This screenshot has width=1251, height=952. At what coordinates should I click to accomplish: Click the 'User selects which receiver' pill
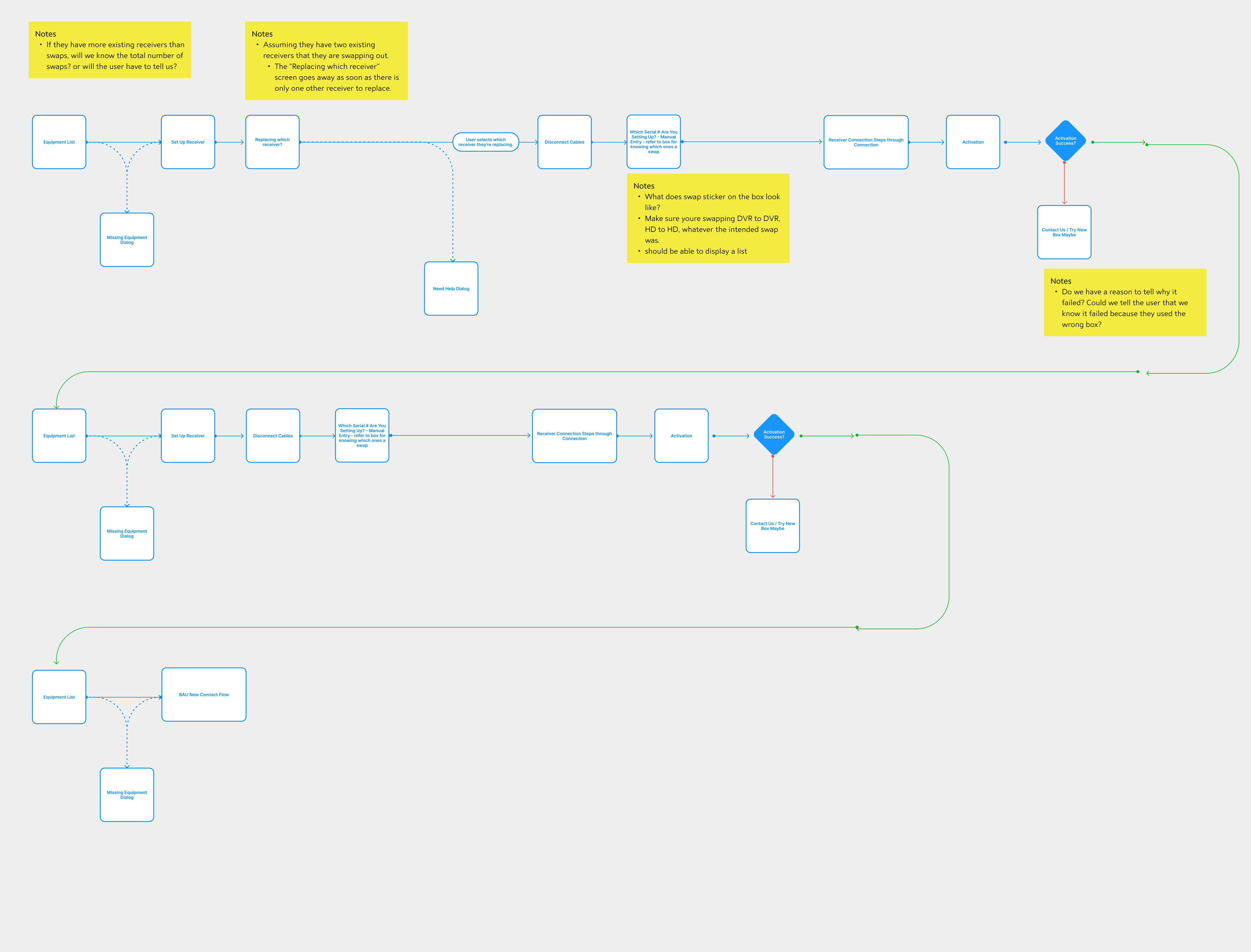(x=486, y=142)
